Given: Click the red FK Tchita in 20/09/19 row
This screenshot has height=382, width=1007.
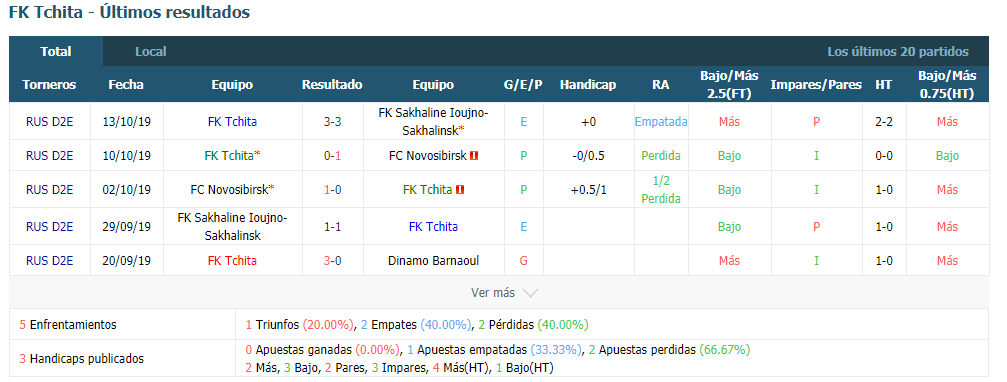Looking at the screenshot, I should point(232,261).
